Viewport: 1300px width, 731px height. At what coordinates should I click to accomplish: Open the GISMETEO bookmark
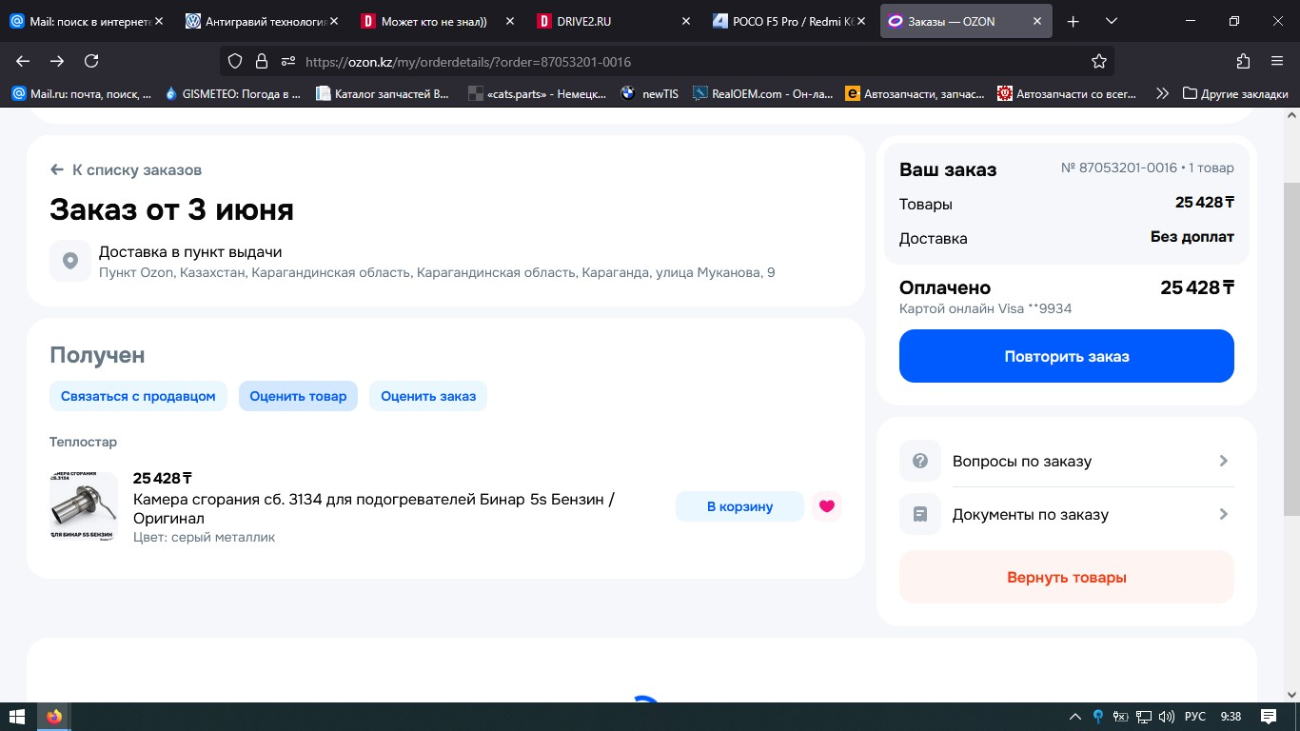pyautogui.click(x=232, y=93)
